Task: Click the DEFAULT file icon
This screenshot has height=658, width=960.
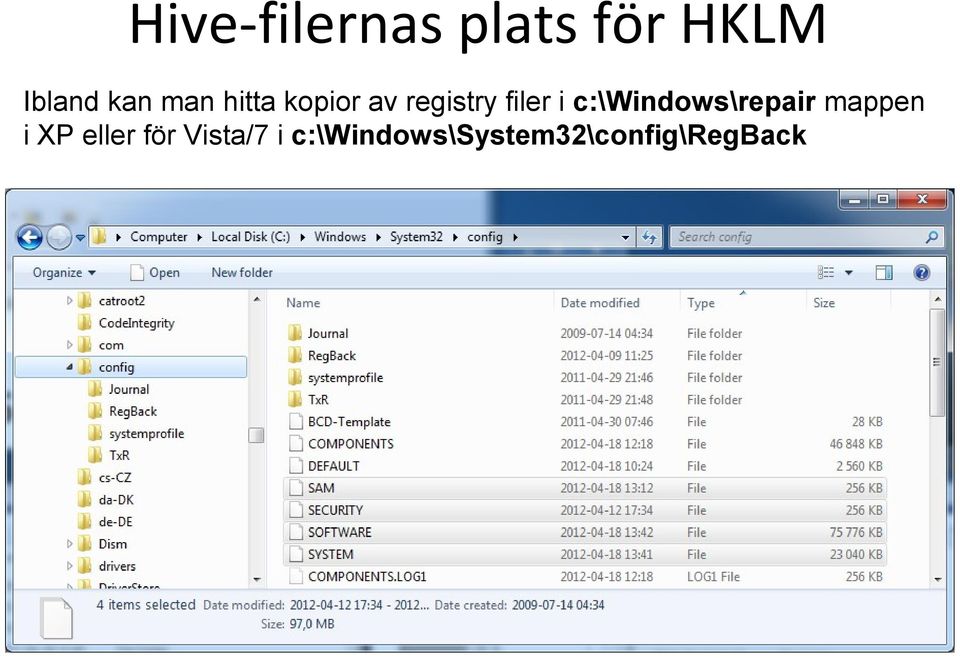Action: (x=296, y=465)
